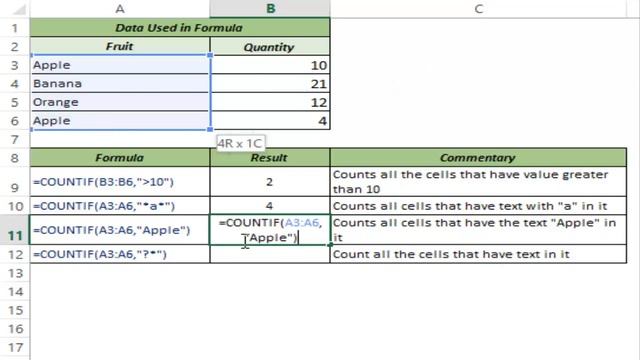Select commentary 'Count all the cells that have text' cell
Image resolution: width=640 pixels, height=360 pixels.
coord(478,254)
